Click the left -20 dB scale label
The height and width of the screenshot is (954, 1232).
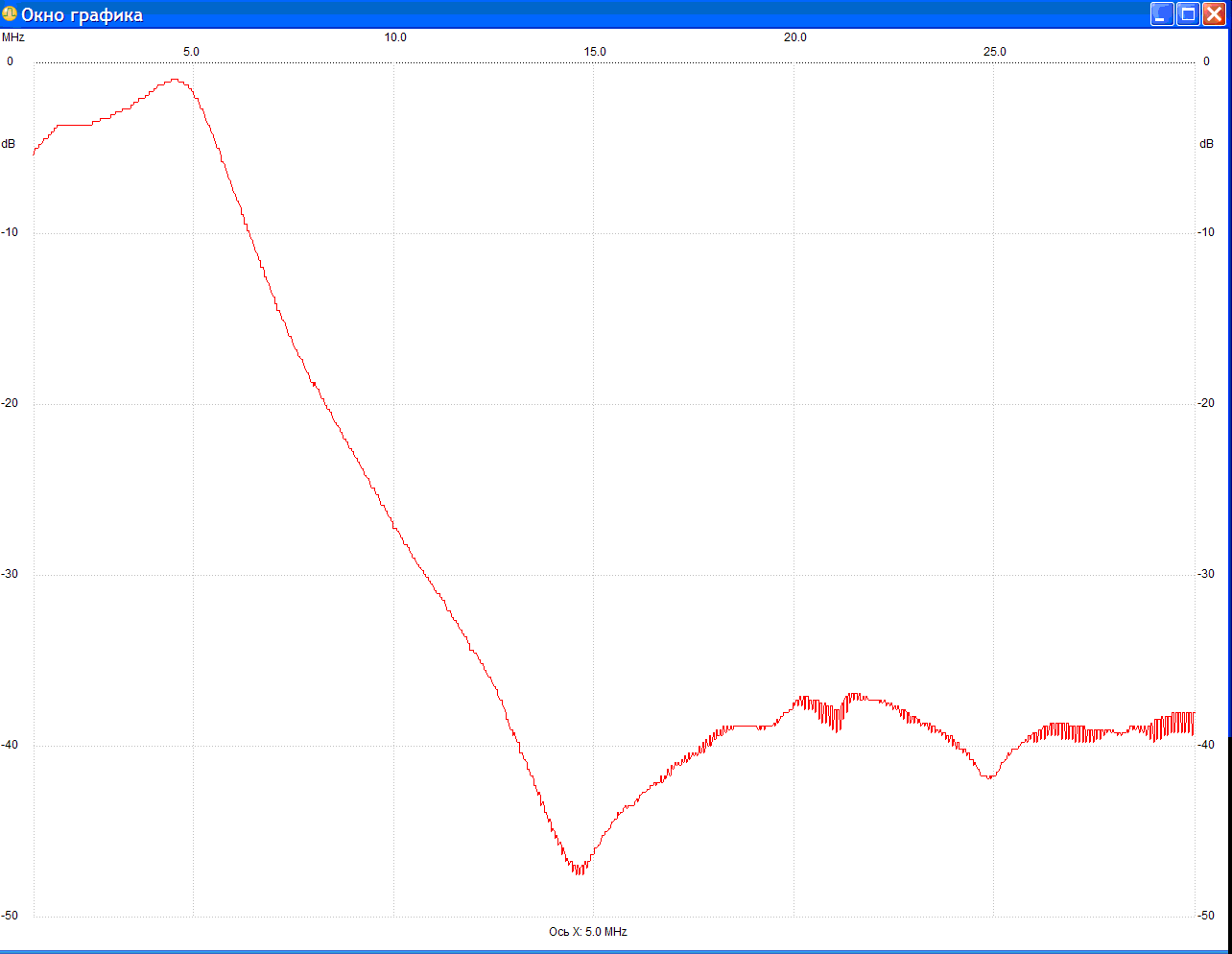pyautogui.click(x=10, y=403)
